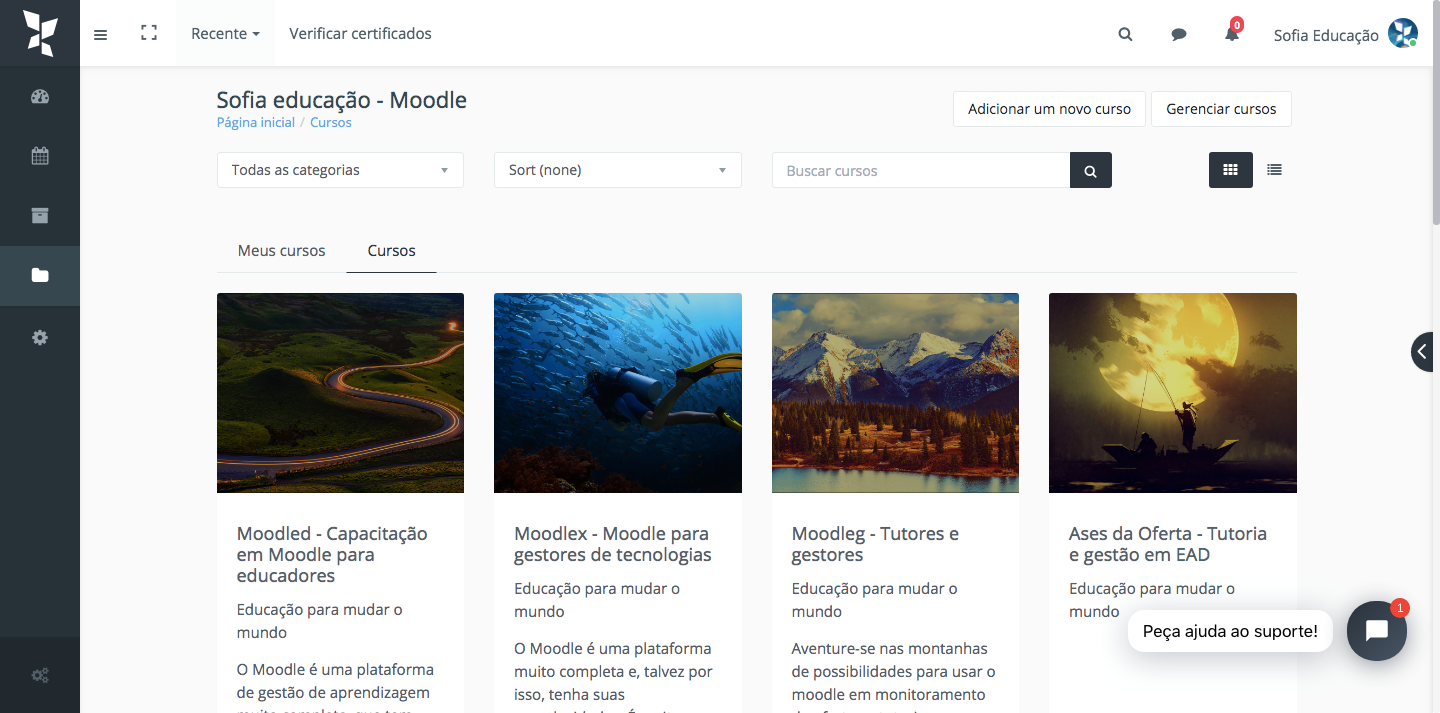Click the site logo in the sidebar

[40, 33]
